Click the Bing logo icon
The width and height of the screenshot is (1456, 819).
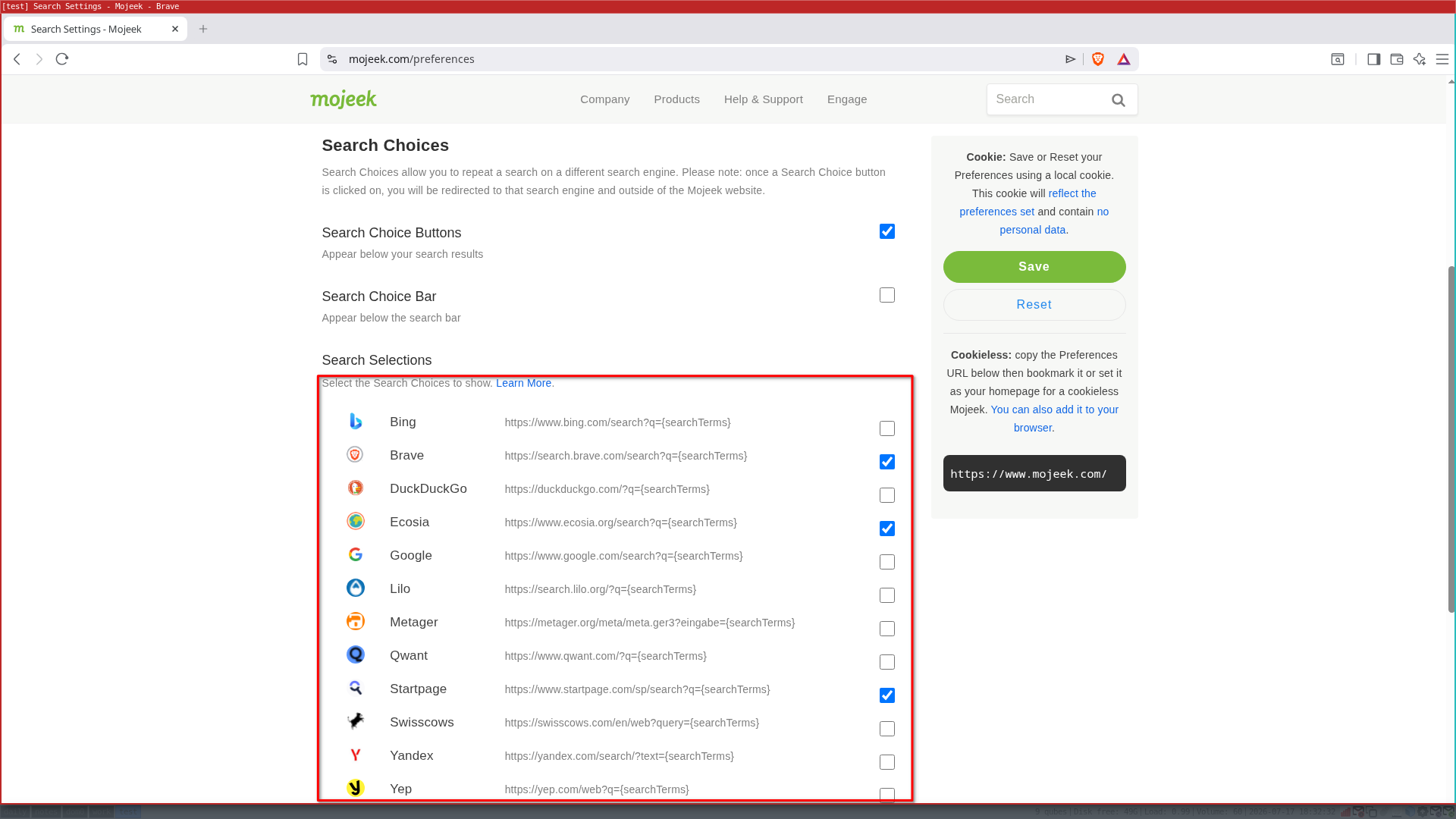[356, 422]
